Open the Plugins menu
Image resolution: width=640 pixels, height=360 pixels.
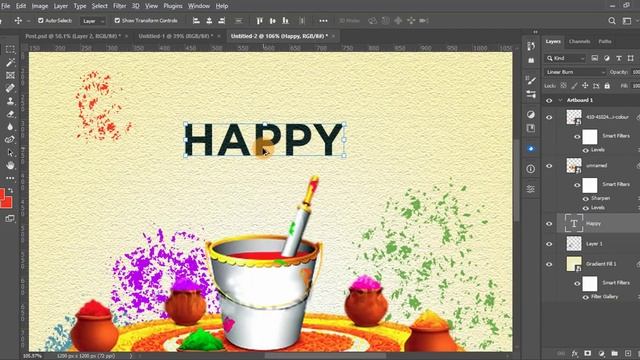point(173,6)
